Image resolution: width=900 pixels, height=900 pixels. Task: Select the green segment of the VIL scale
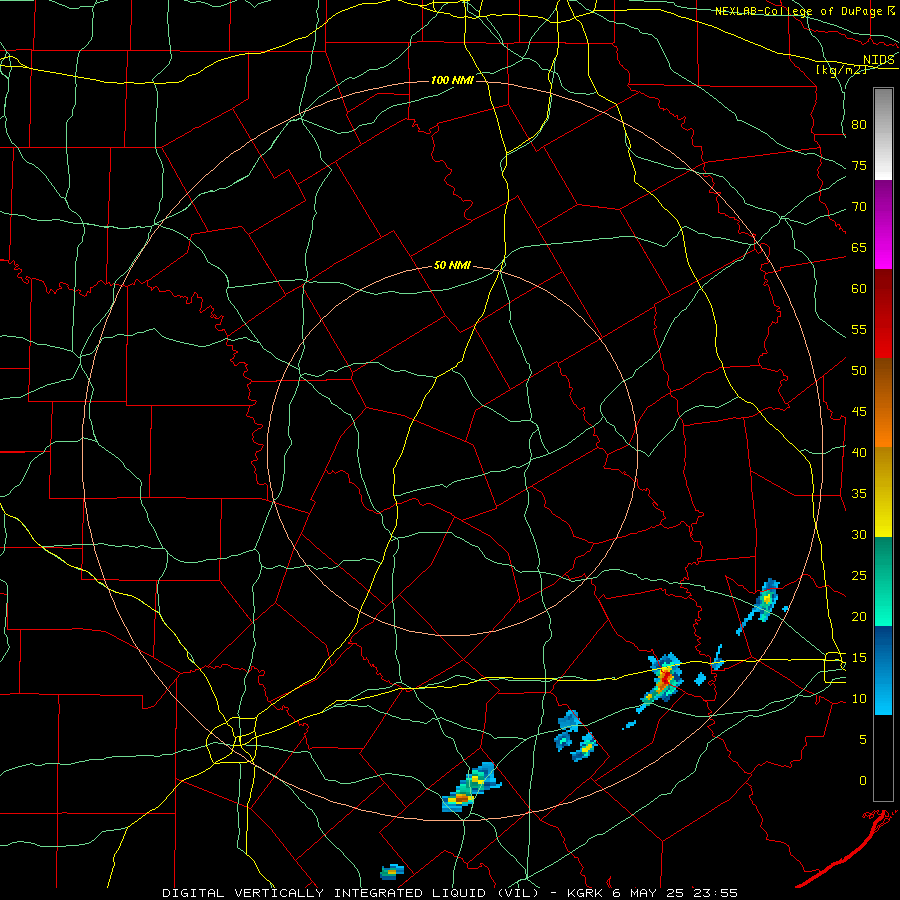[x=883, y=581]
